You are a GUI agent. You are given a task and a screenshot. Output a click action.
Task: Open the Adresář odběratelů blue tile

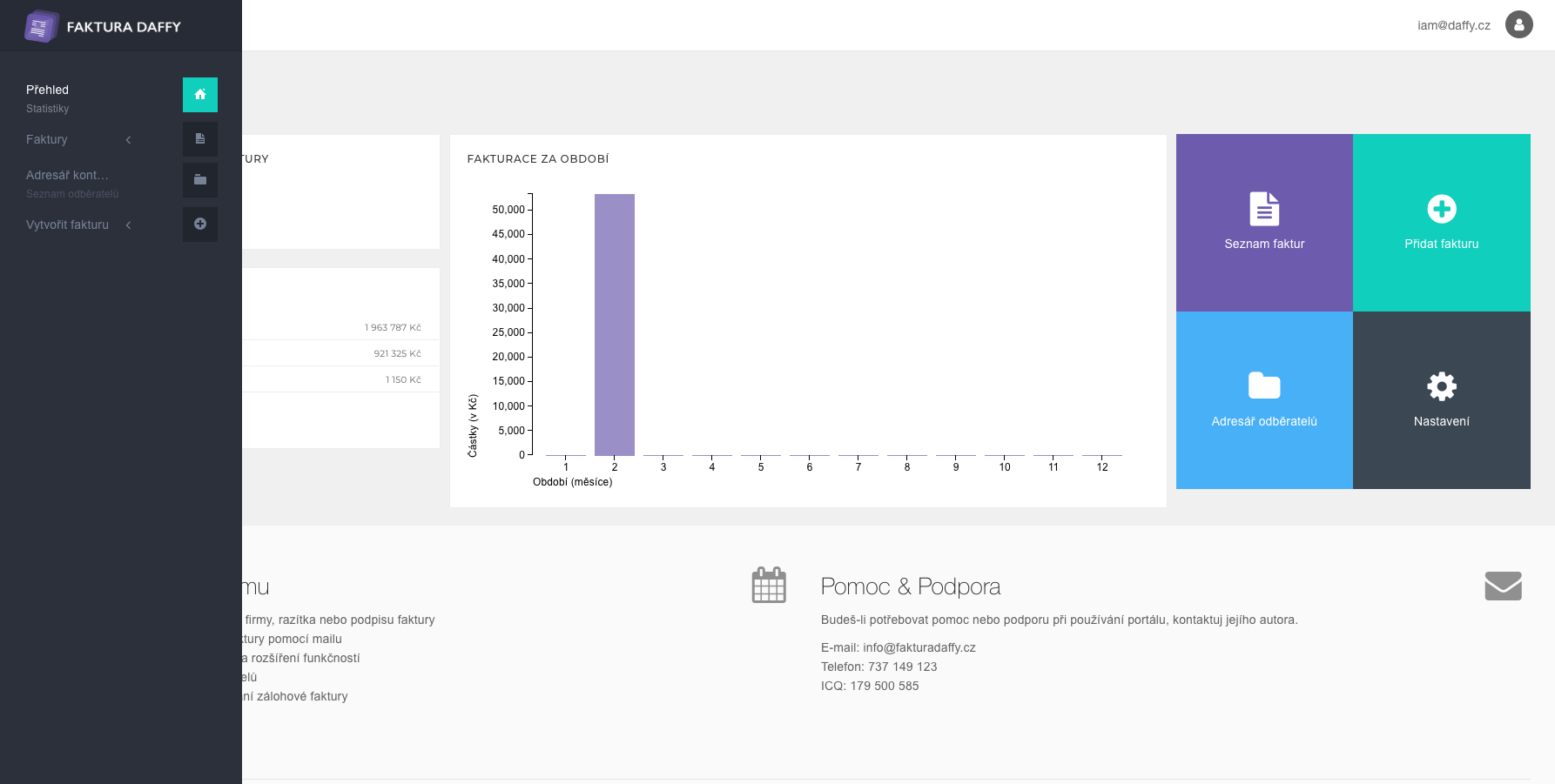[1264, 400]
